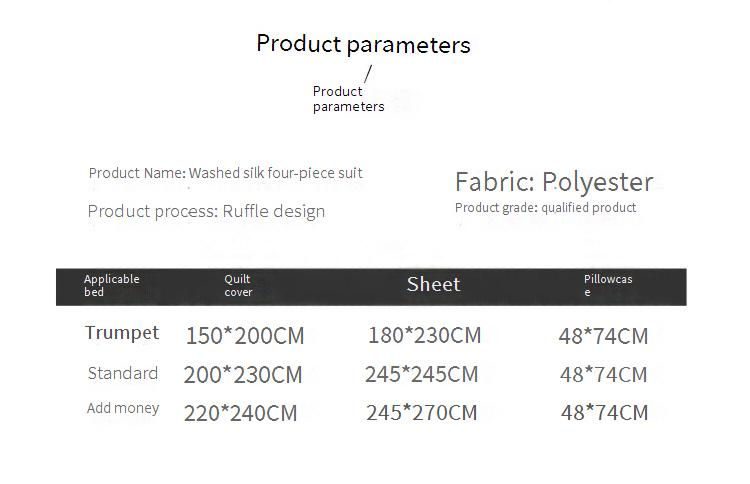
Task: Select the 'Trumpet' row label
Action: click(x=122, y=333)
